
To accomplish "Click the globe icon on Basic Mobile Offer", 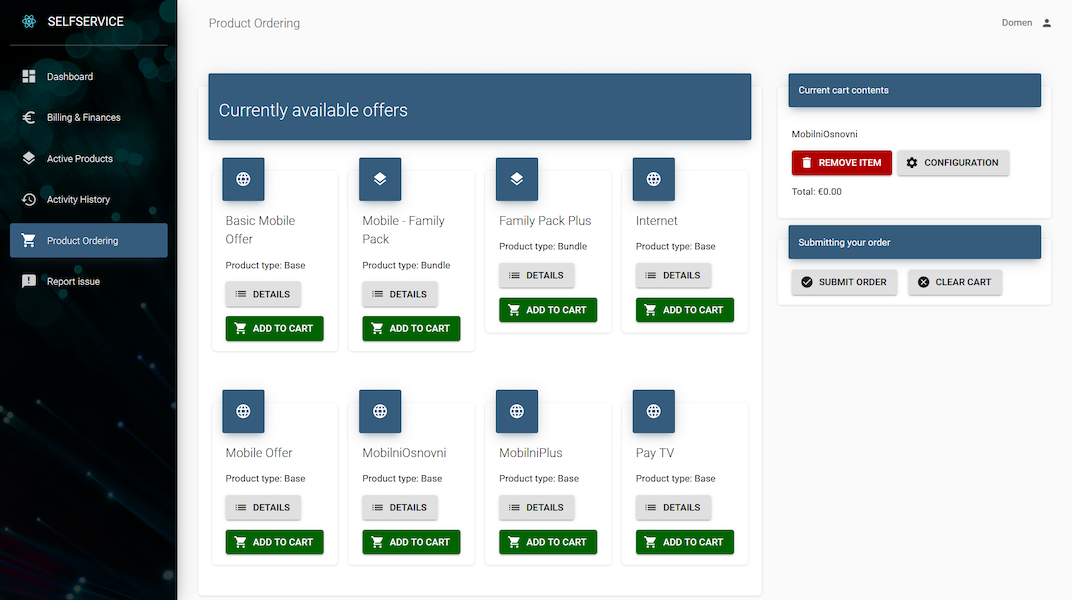I will [x=243, y=179].
